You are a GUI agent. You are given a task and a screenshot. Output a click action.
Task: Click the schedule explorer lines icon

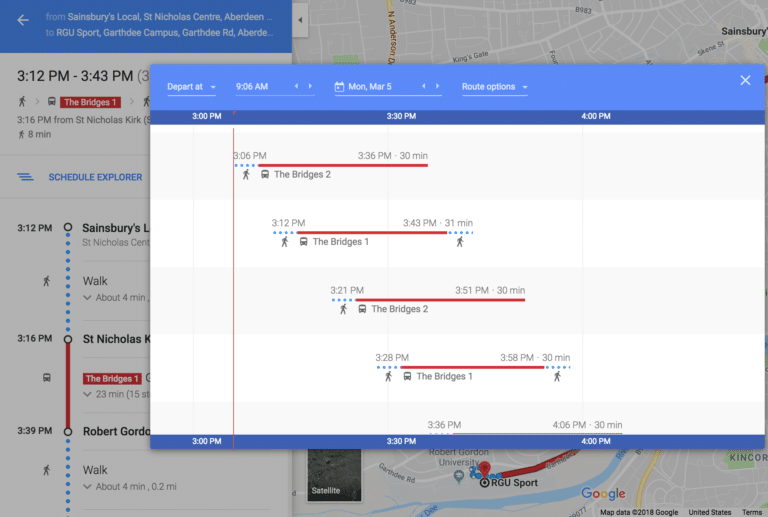[x=25, y=177]
